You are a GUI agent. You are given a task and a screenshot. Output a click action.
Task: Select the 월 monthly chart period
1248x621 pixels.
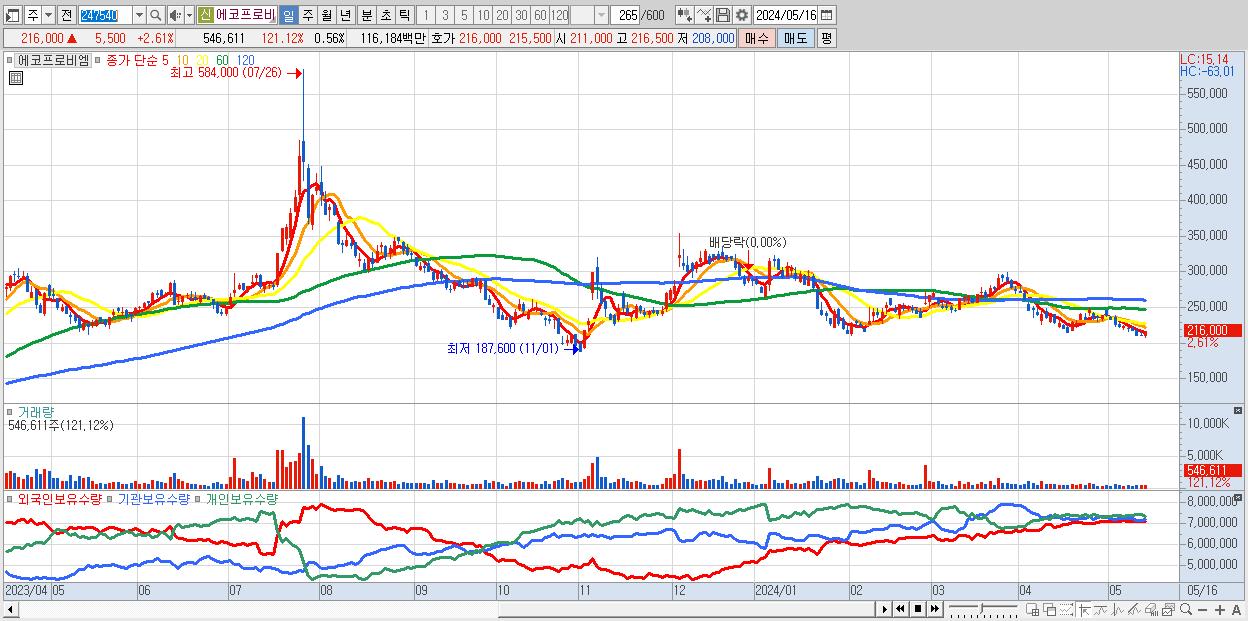point(326,15)
